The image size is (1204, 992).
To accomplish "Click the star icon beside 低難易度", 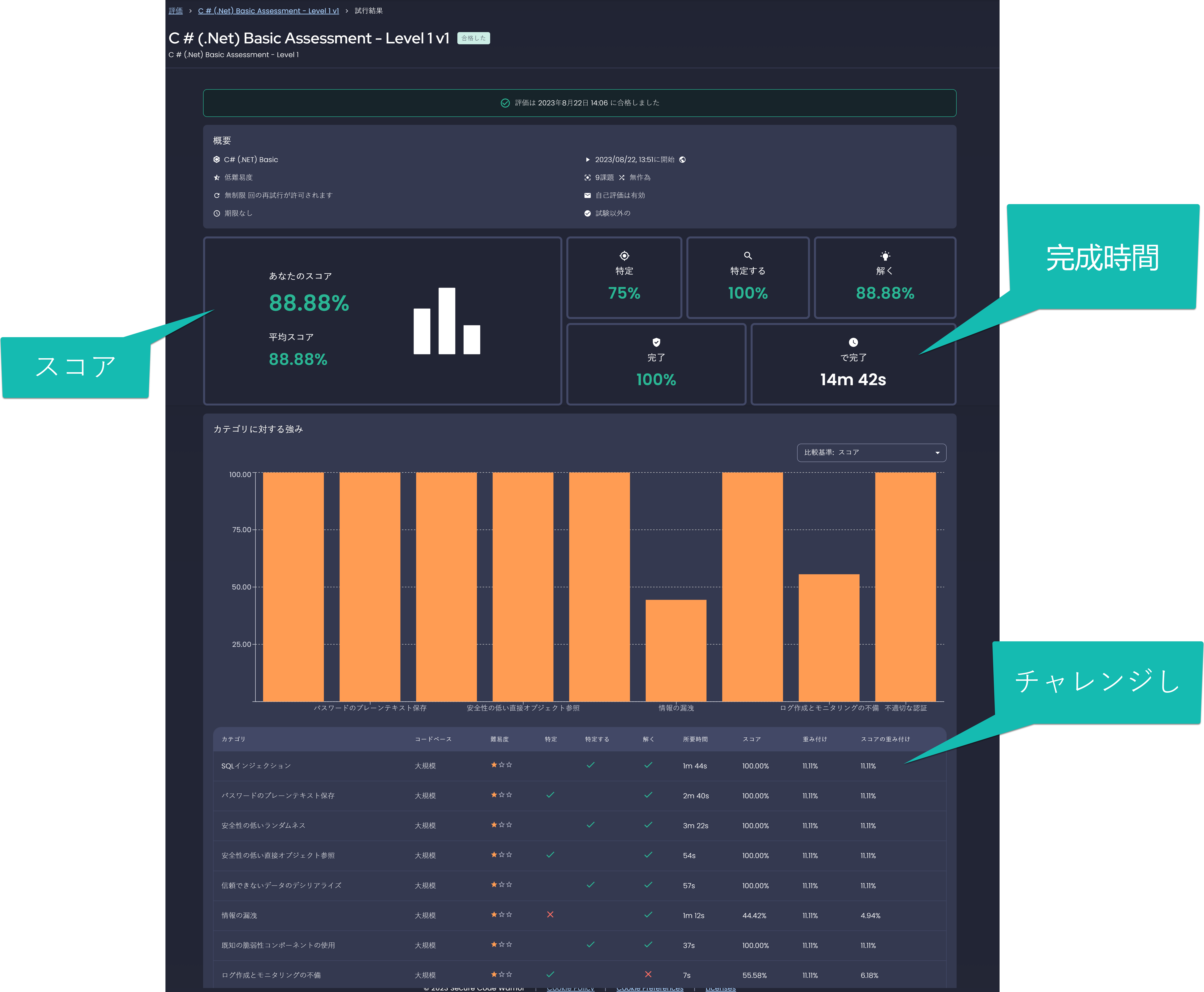I will (217, 178).
